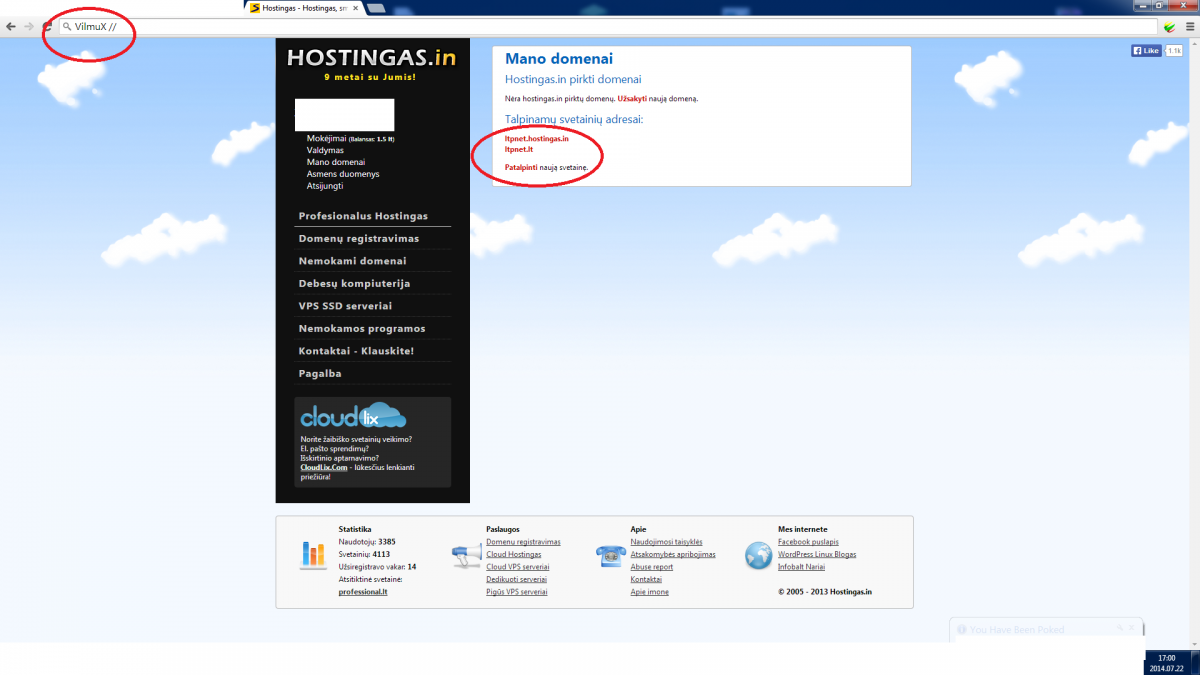Open footer Cloud Hostingas link
The width and height of the screenshot is (1200, 675).
513,554
